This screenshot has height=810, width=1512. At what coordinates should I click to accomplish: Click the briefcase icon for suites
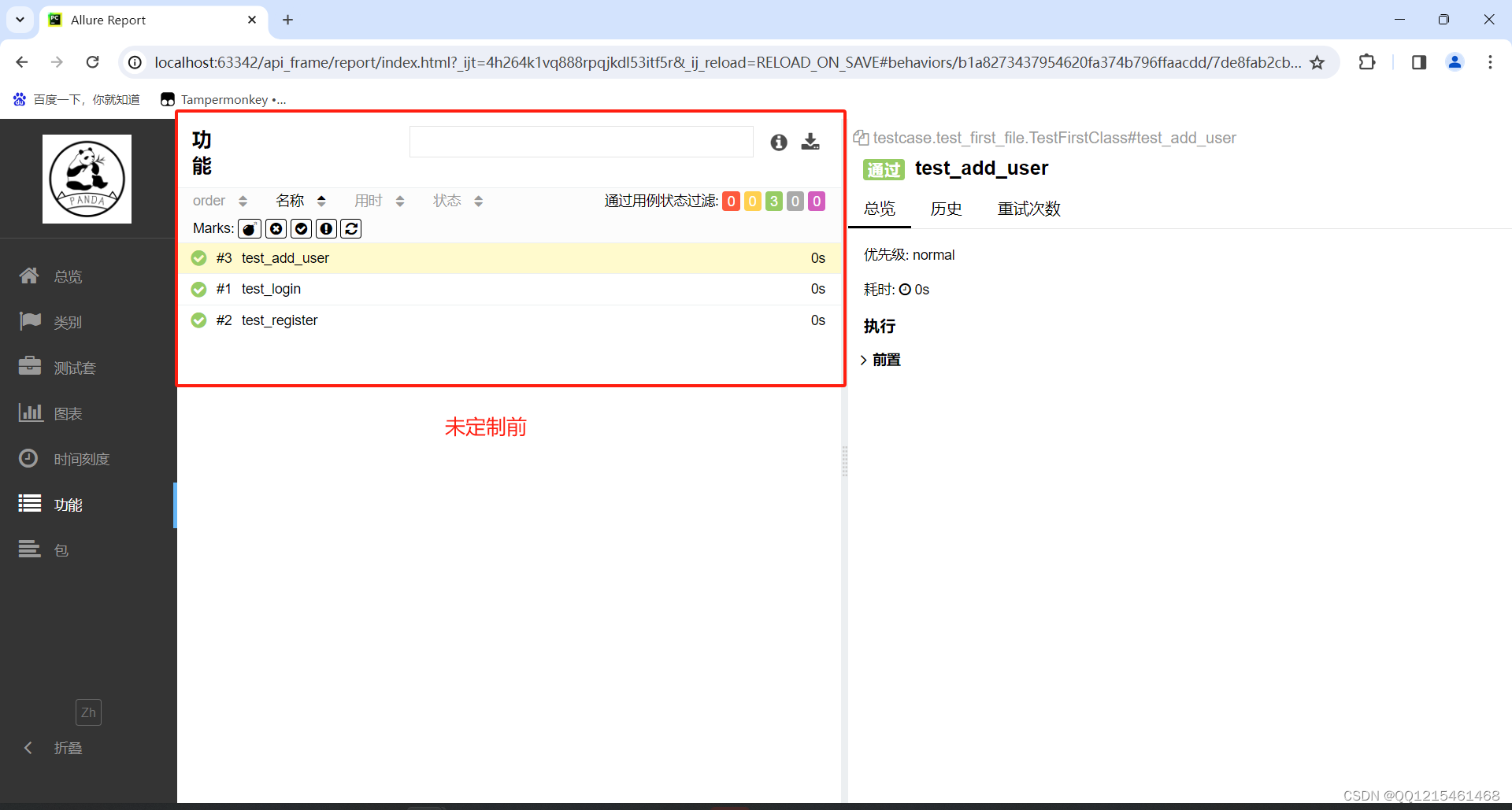(x=30, y=366)
